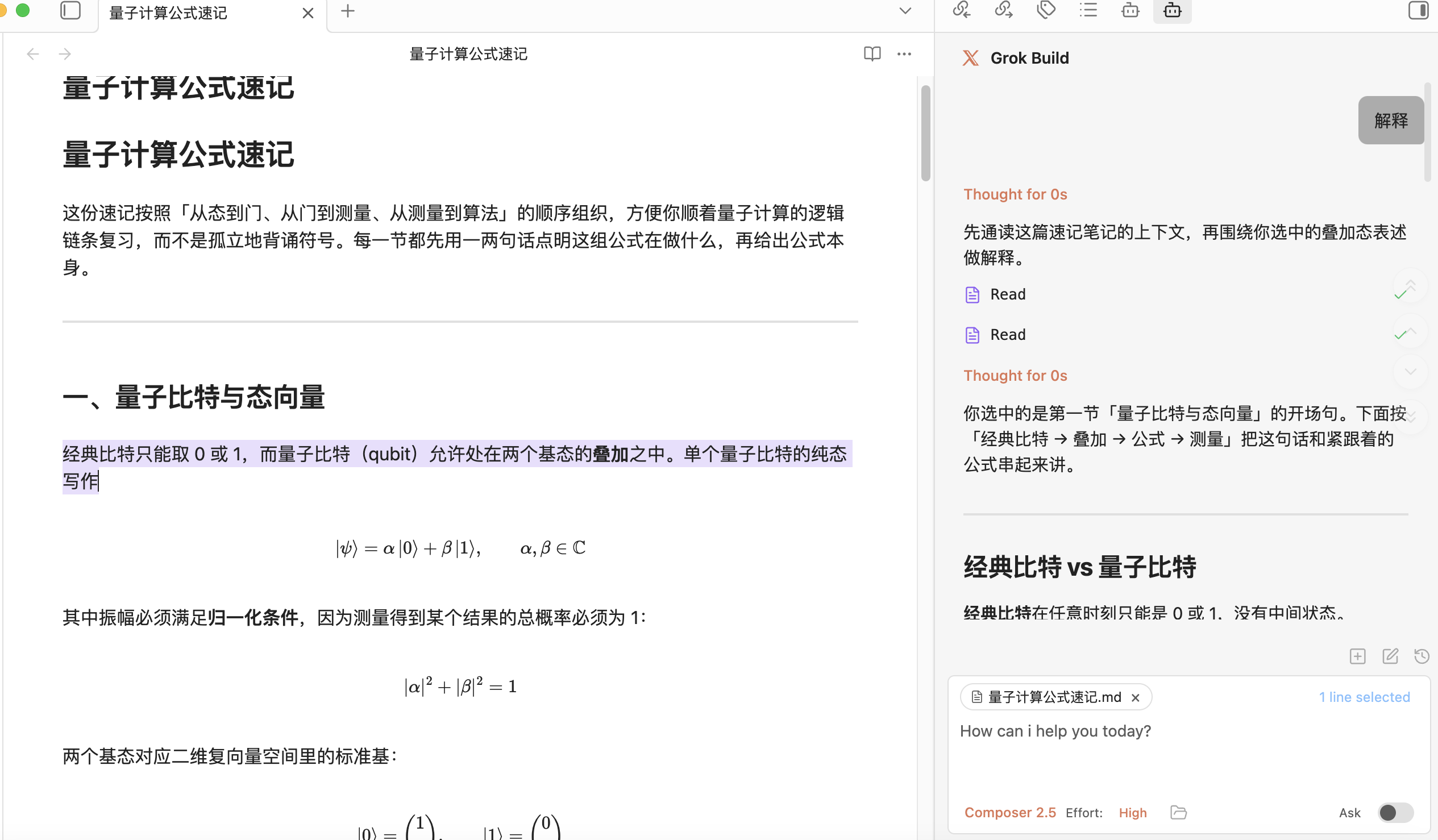Toggle the Ask mode switch
This screenshot has height=840, width=1438.
pyautogui.click(x=1395, y=813)
